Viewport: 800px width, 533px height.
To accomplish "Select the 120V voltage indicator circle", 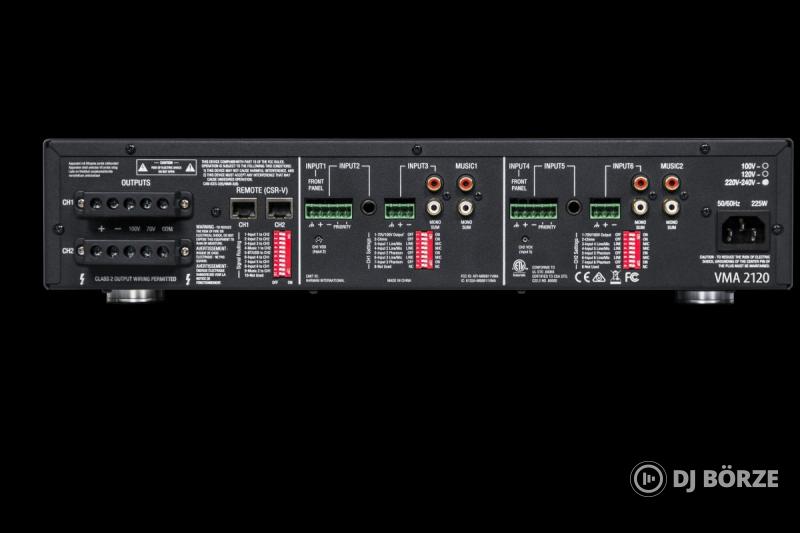I will 765,174.
